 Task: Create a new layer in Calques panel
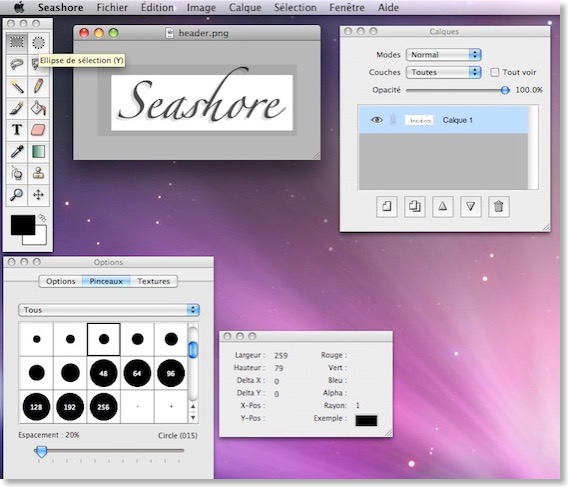coord(387,207)
